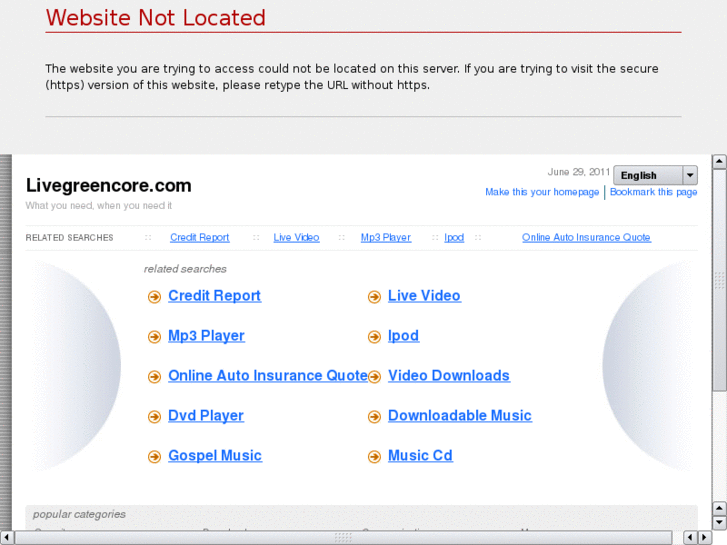Click the June 29, 2011 date text
The image size is (727, 545).
(x=579, y=172)
